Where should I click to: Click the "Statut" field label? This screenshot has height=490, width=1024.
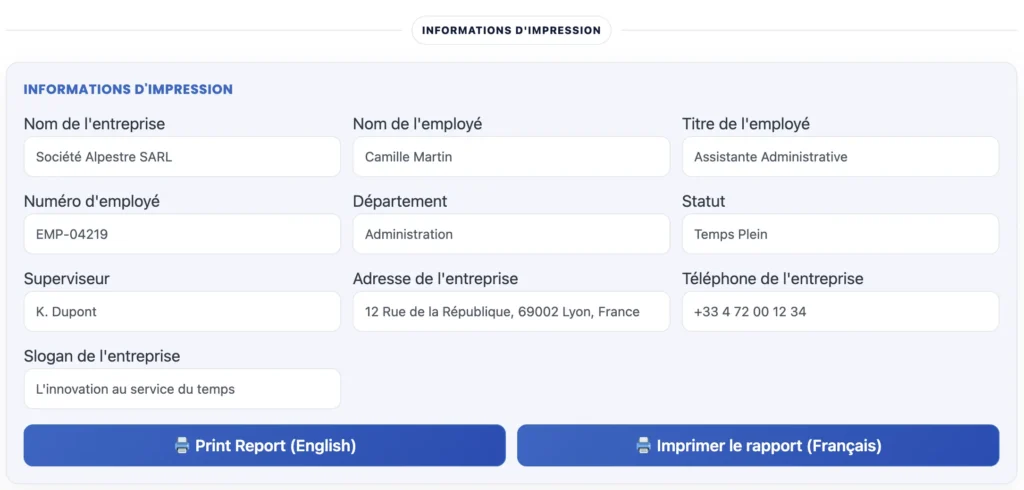704,201
